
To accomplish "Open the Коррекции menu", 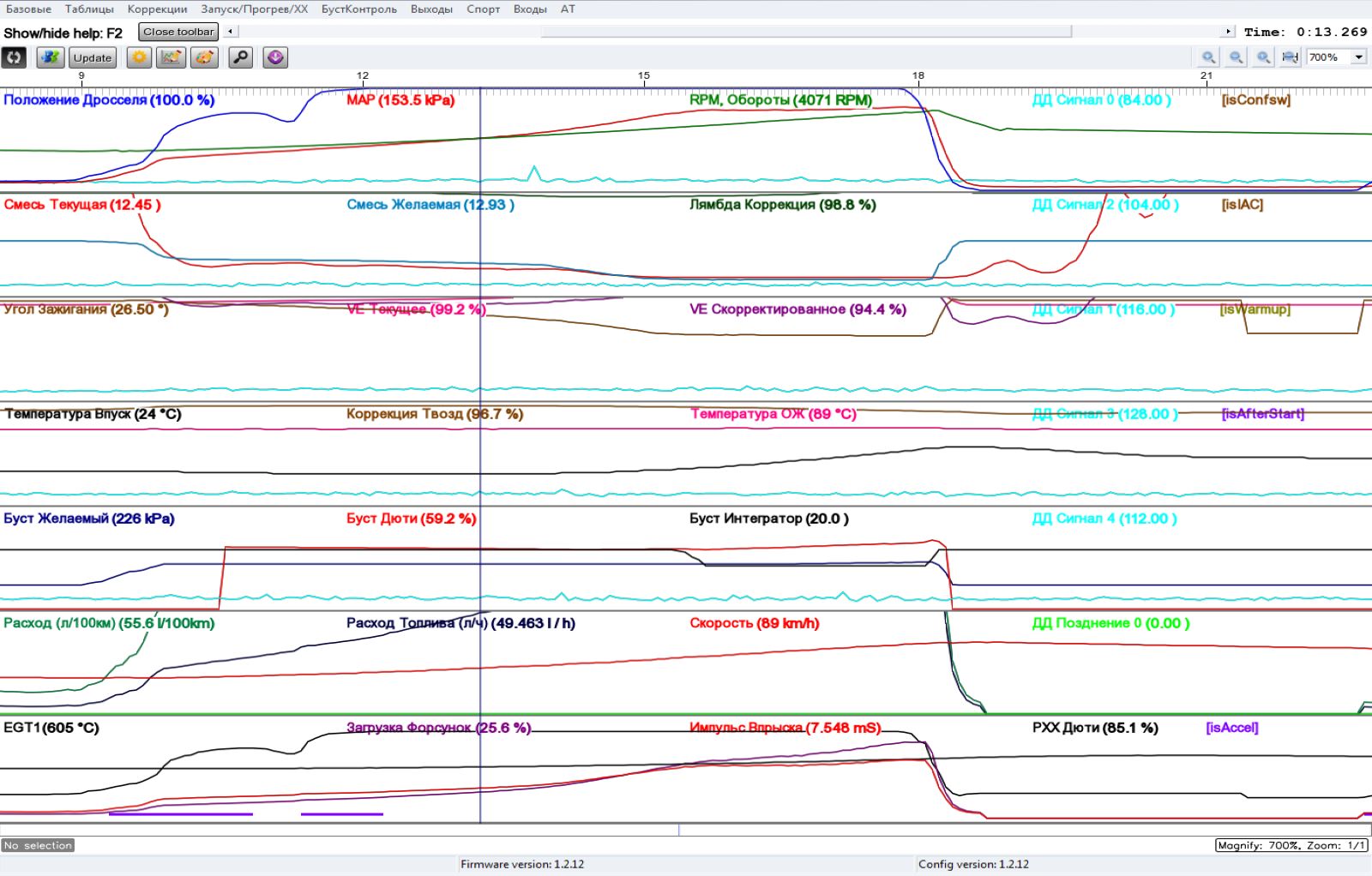I will point(157,9).
